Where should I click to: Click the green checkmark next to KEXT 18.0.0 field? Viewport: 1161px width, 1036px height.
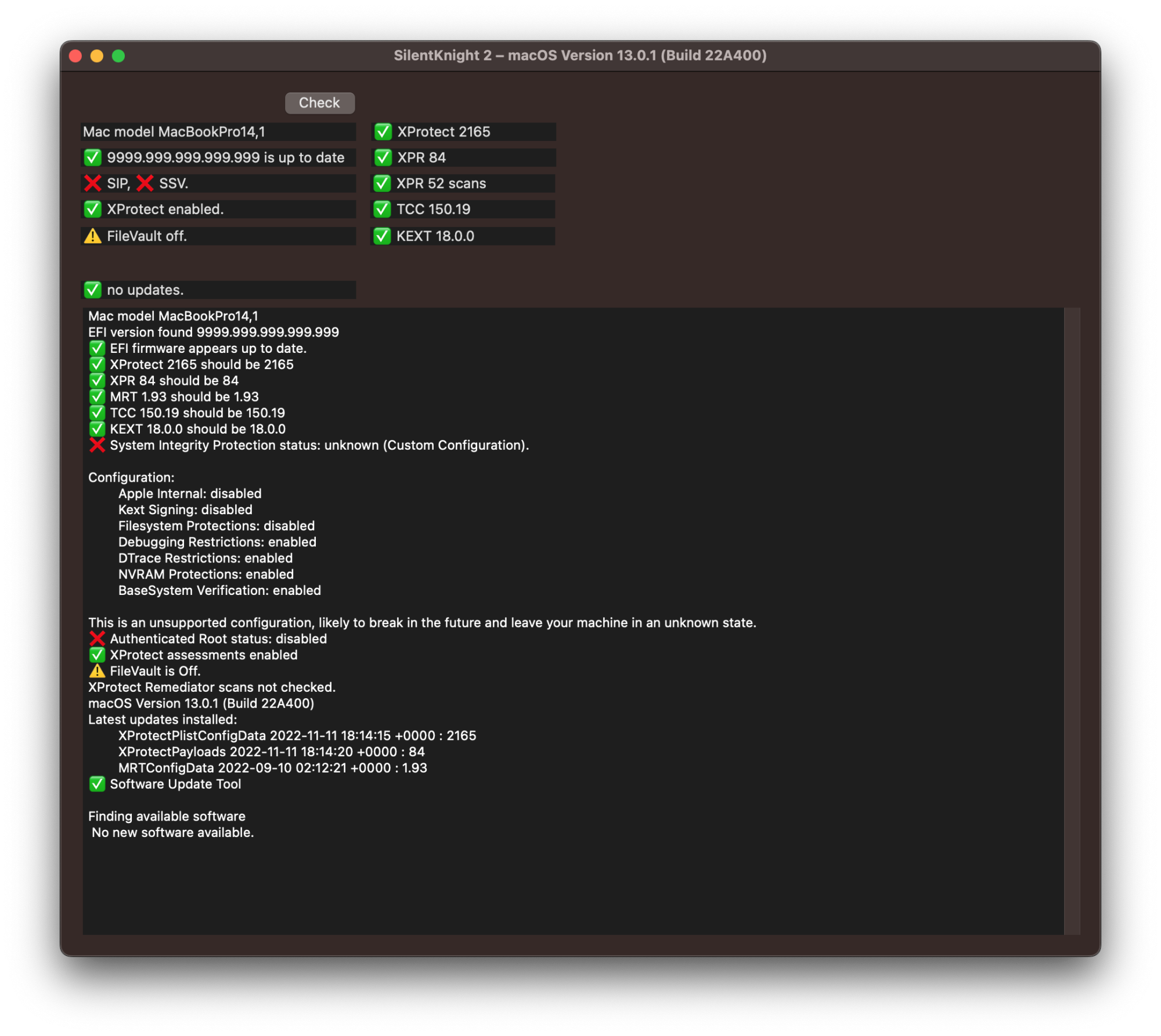[x=382, y=236]
